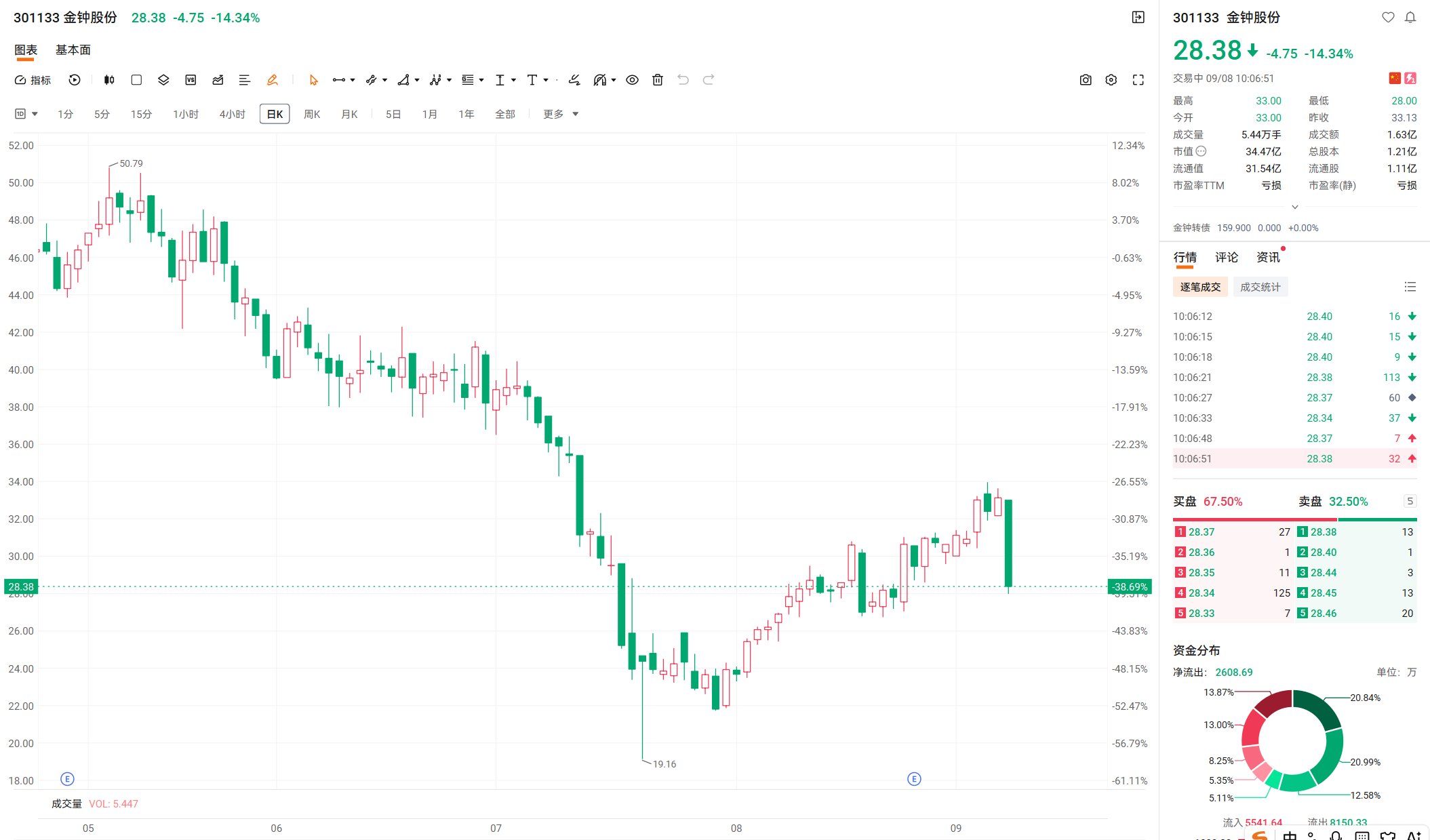Open the 评论 tab
1430x840 pixels.
(1226, 258)
